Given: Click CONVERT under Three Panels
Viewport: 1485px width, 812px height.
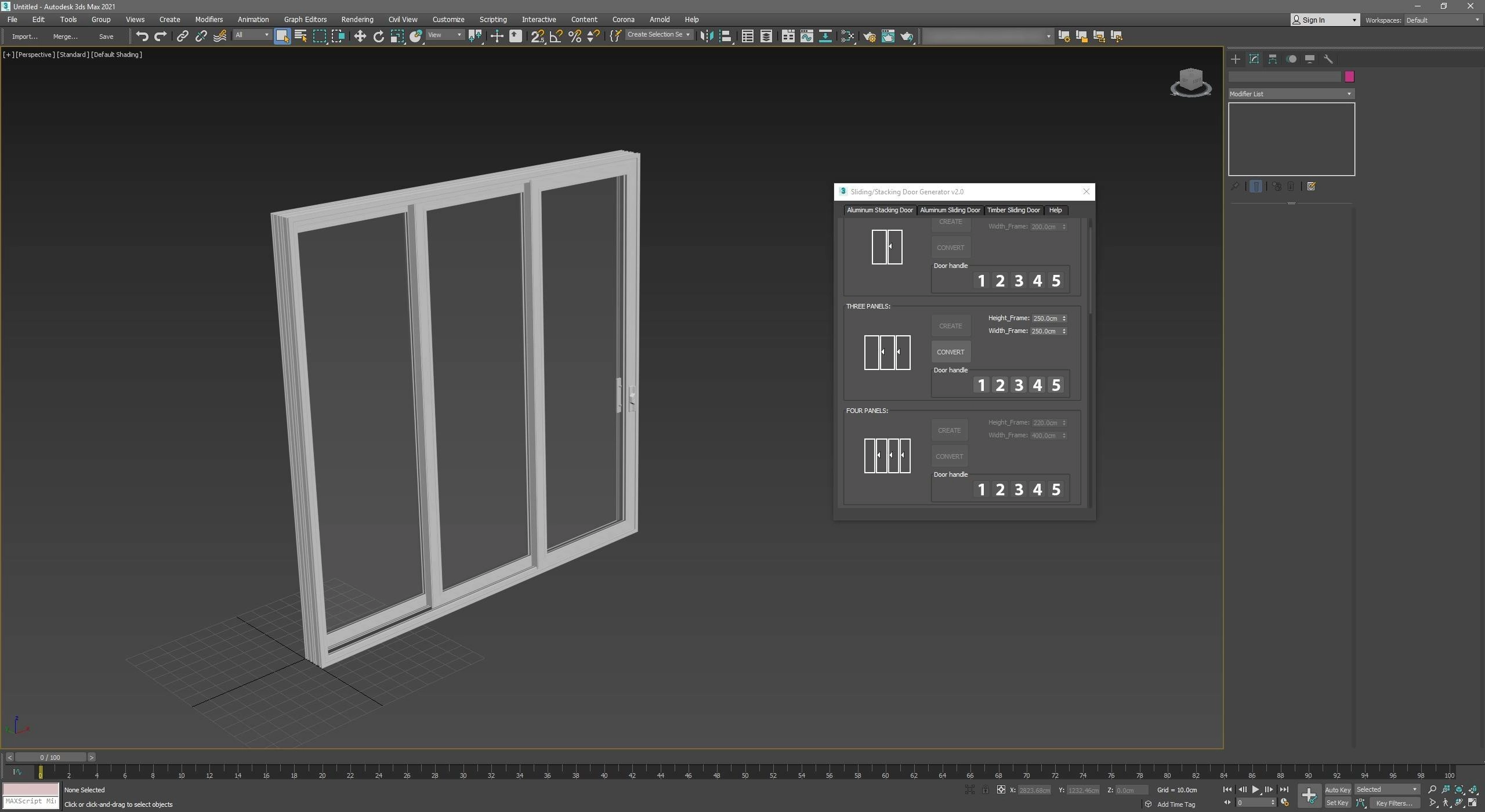Looking at the screenshot, I should point(950,352).
